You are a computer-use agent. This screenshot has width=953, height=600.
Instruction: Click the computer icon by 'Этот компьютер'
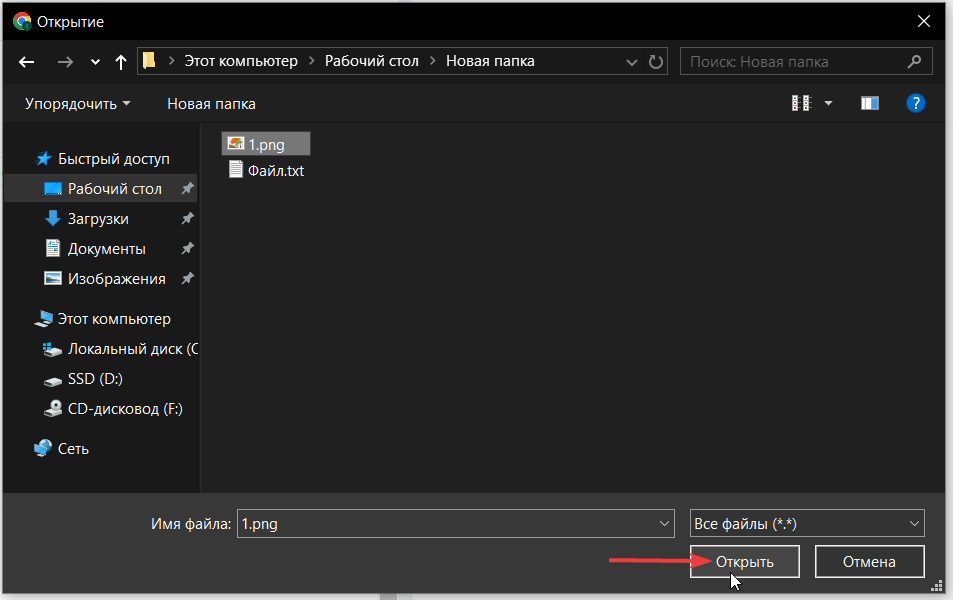pyautogui.click(x=44, y=319)
